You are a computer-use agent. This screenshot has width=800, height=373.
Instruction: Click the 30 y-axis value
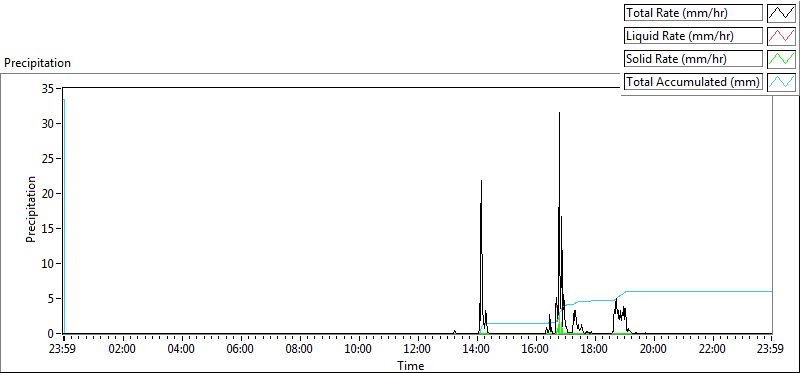click(48, 123)
